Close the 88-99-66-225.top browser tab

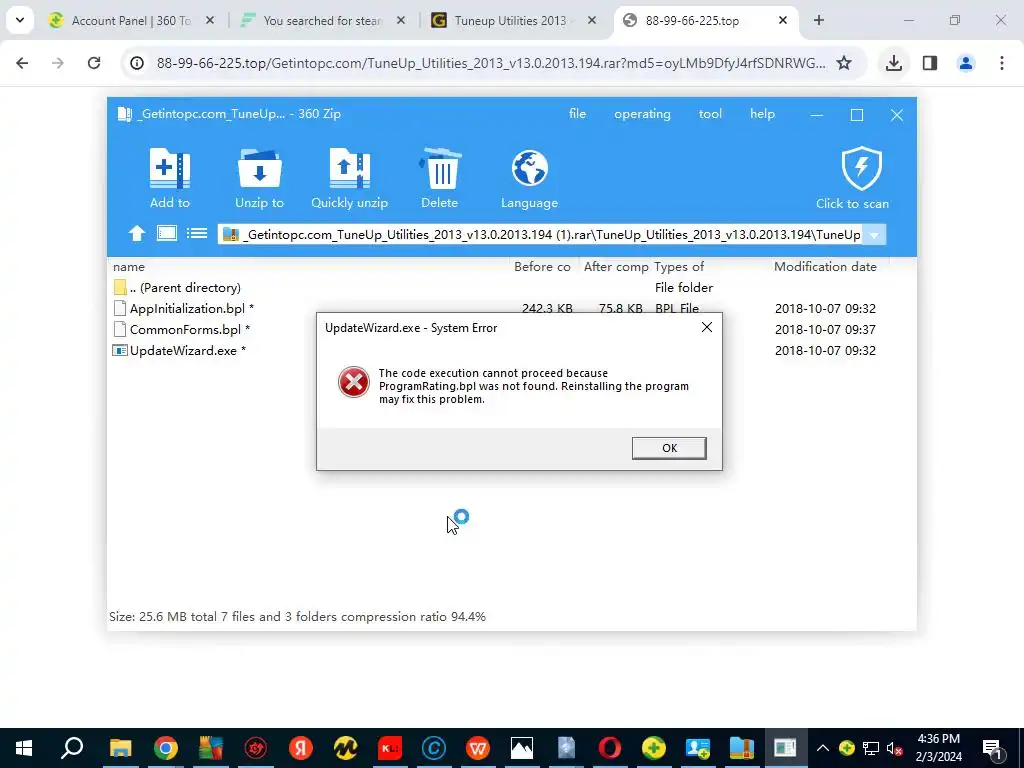(782, 20)
